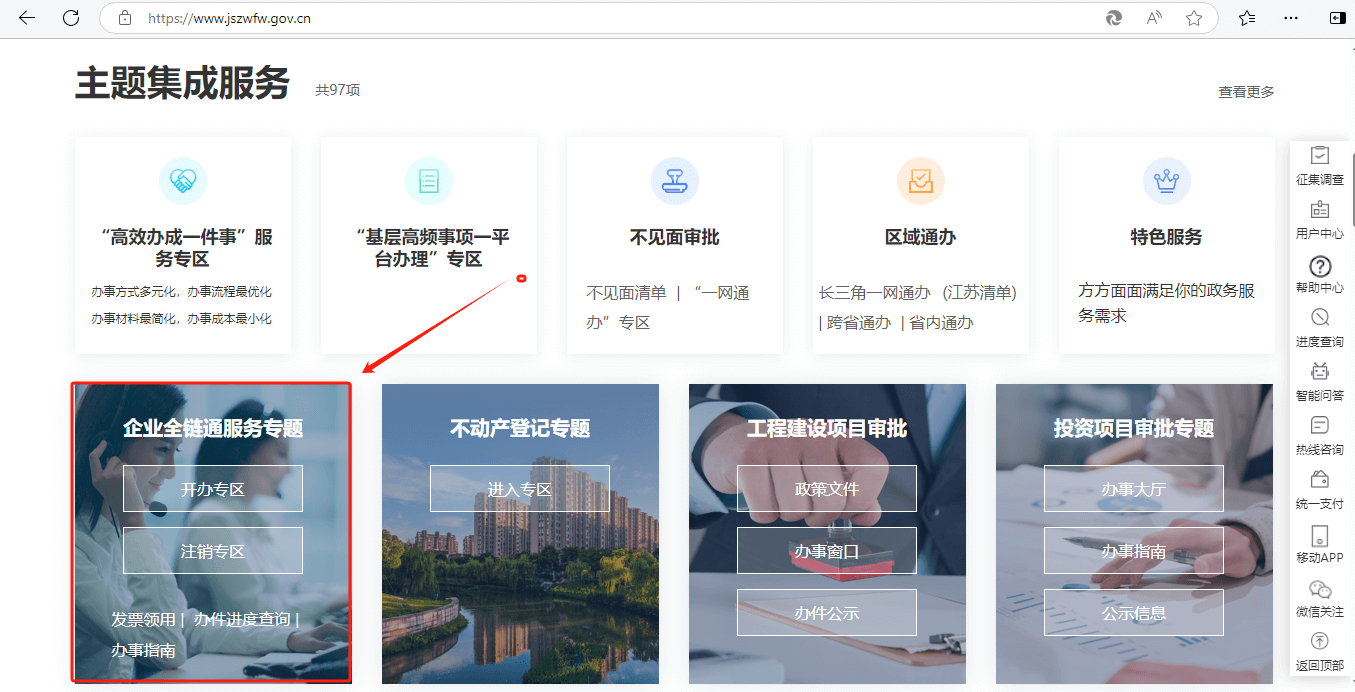Open the 办件进度查询 link

242,620
